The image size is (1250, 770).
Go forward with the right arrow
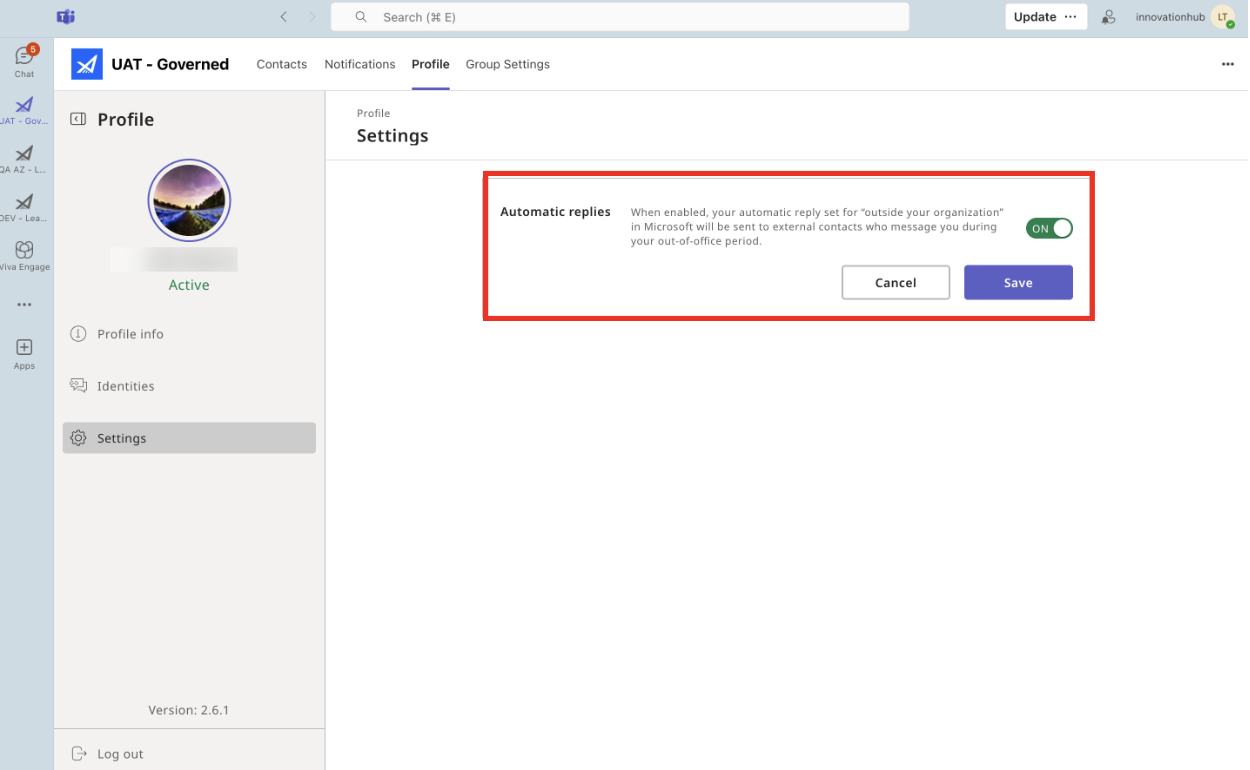[312, 17]
